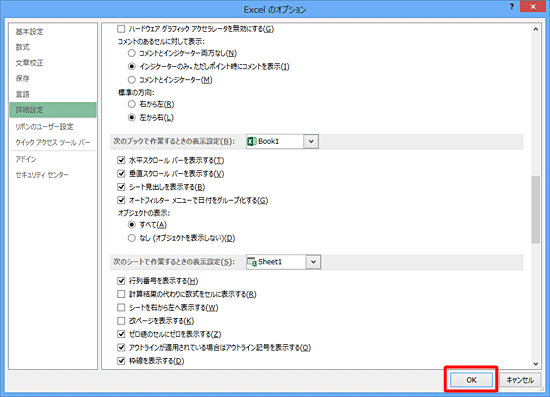Viewport: 550px width, 397px height.
Task: Uncheck 垂直スクロール バーを表示する
Action: [x=121, y=174]
